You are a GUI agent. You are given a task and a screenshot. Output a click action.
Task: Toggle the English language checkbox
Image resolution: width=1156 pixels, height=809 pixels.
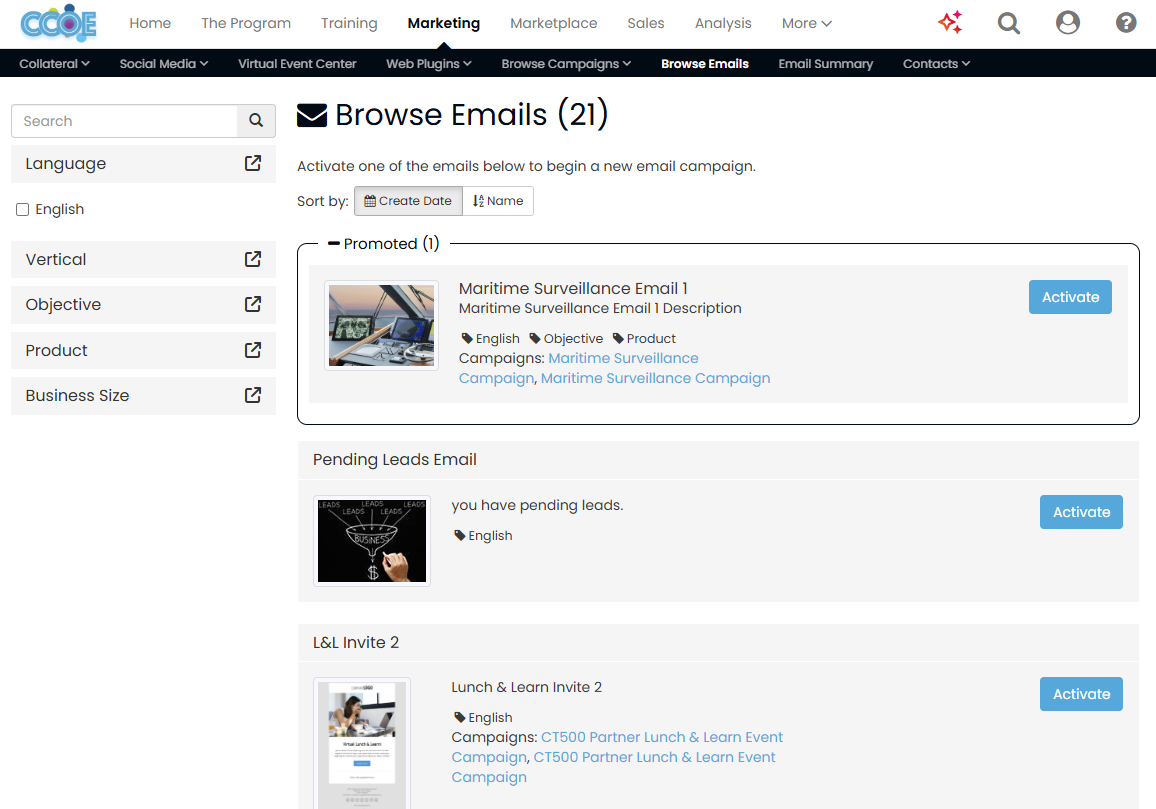[23, 209]
